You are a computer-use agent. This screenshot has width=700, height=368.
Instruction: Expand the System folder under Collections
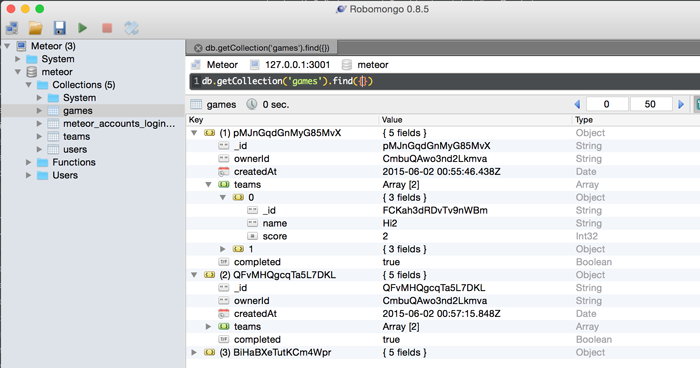coord(39,98)
